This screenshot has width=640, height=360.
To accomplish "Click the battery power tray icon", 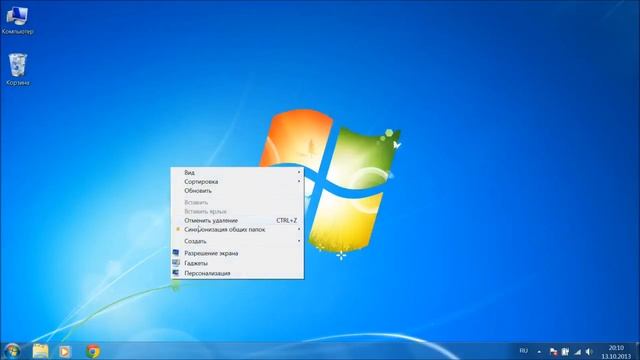I will [565, 351].
